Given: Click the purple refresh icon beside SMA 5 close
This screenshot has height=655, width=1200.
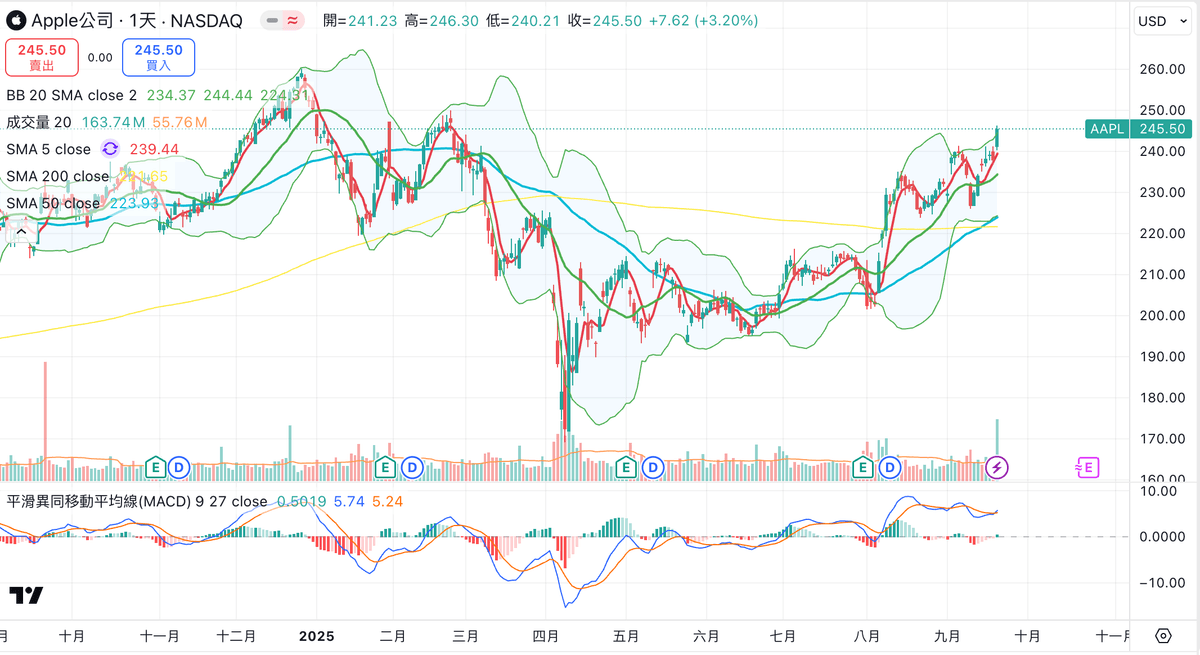Looking at the screenshot, I should (x=110, y=149).
